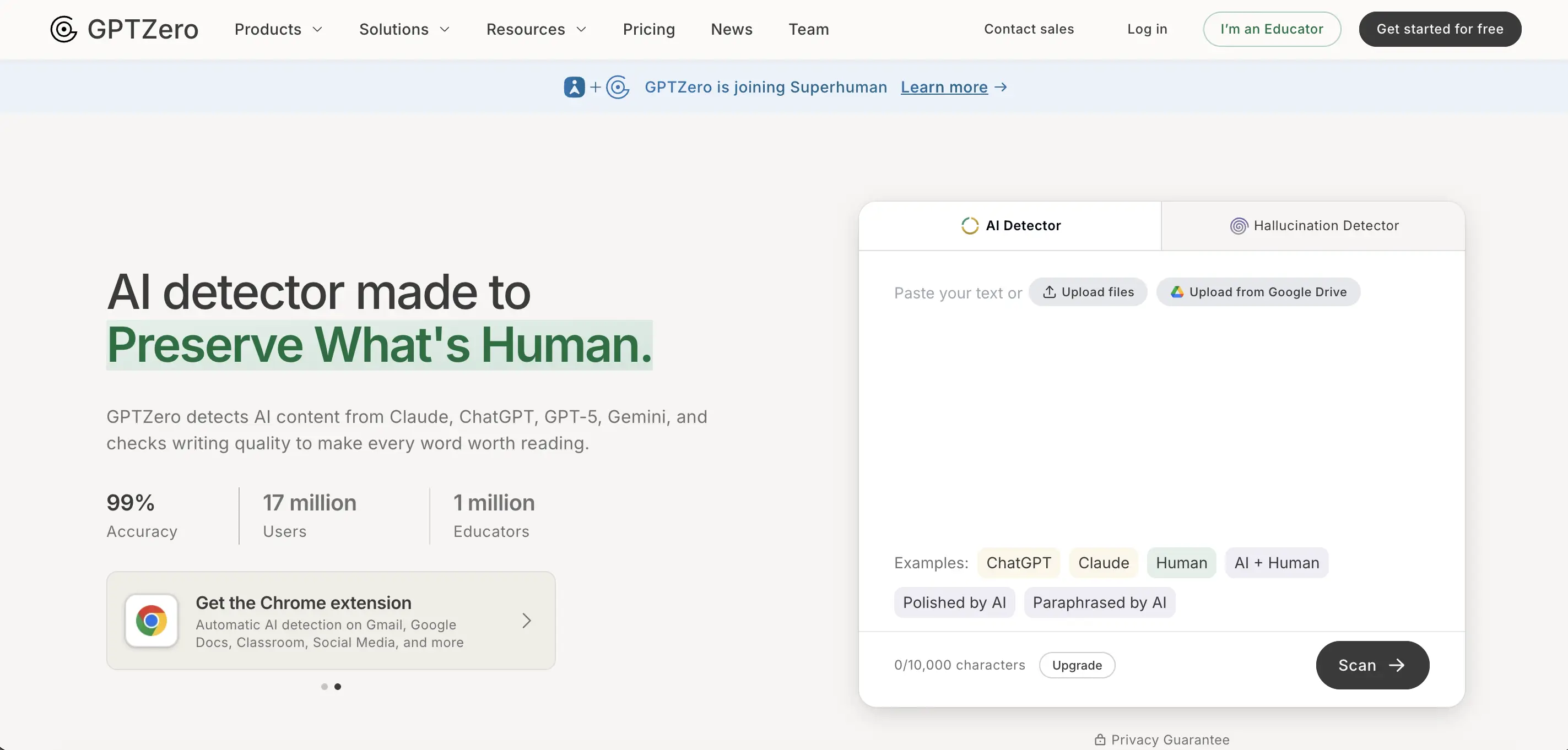Screen dimensions: 1568x750
Task: Load the AI + Human example
Action: click(x=1277, y=563)
